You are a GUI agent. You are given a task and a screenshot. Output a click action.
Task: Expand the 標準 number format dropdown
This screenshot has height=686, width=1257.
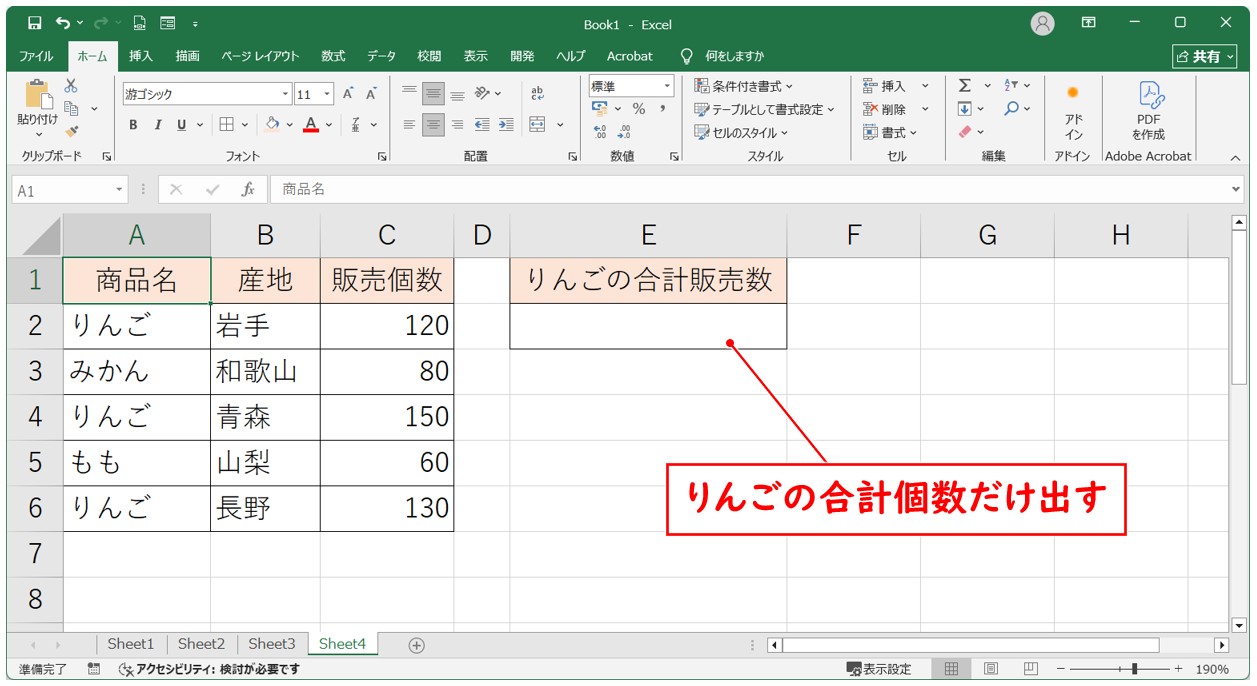tap(666, 87)
